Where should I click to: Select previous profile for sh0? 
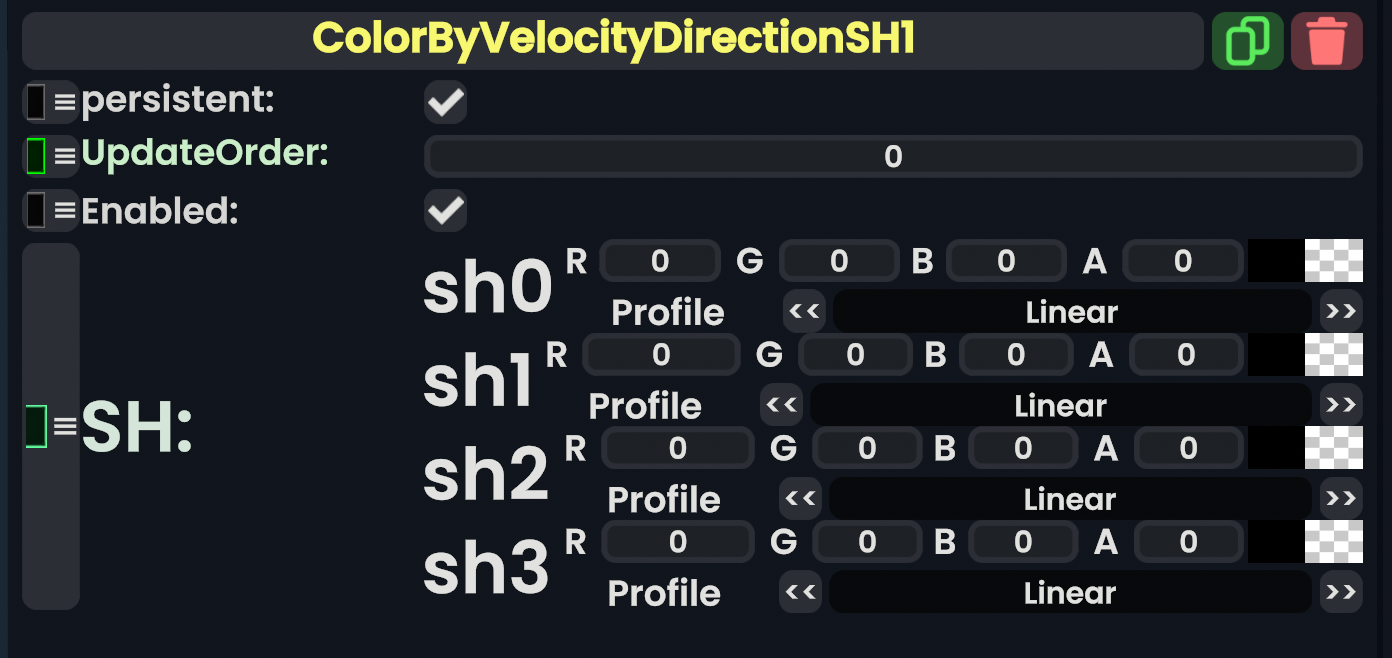pos(804,312)
